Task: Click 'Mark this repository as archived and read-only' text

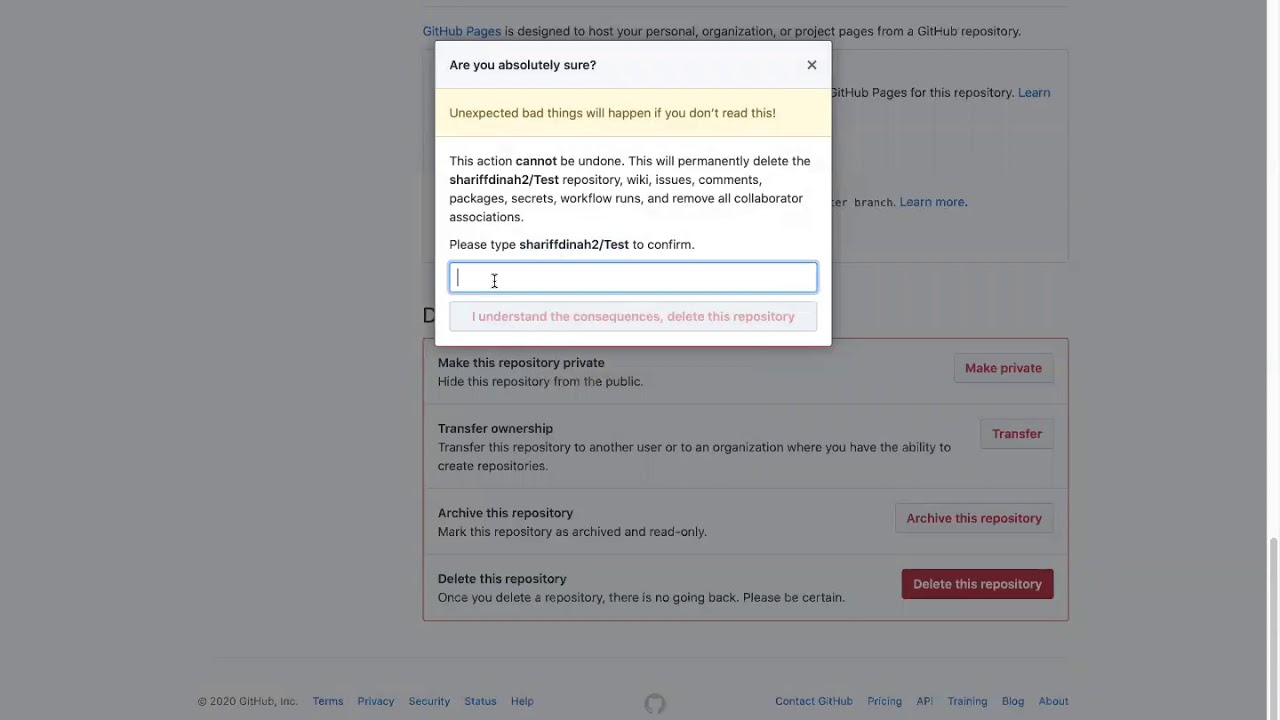Action: tap(572, 532)
